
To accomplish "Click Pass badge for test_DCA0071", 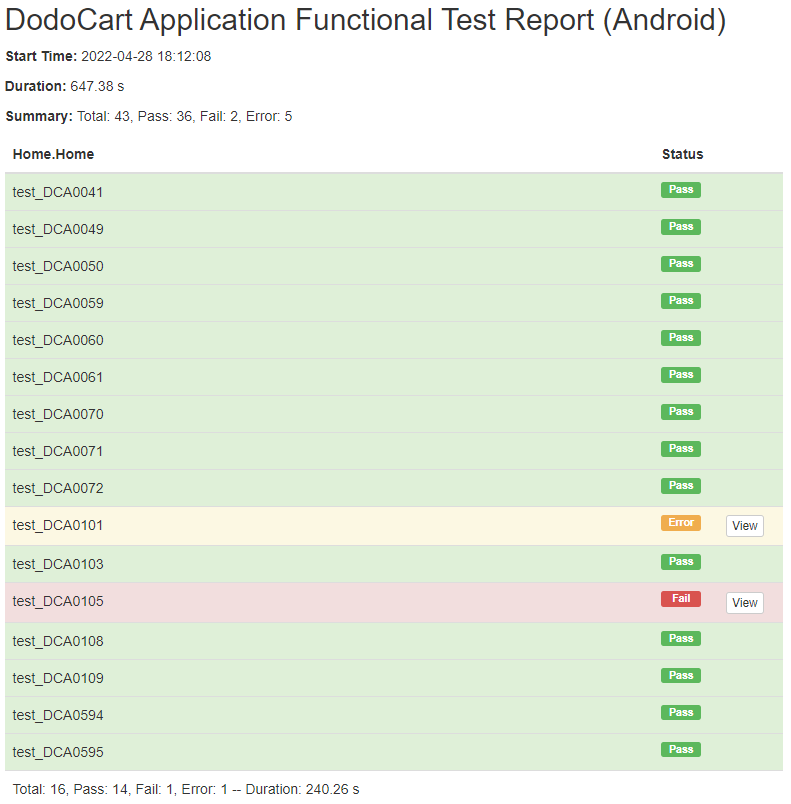I will (680, 448).
